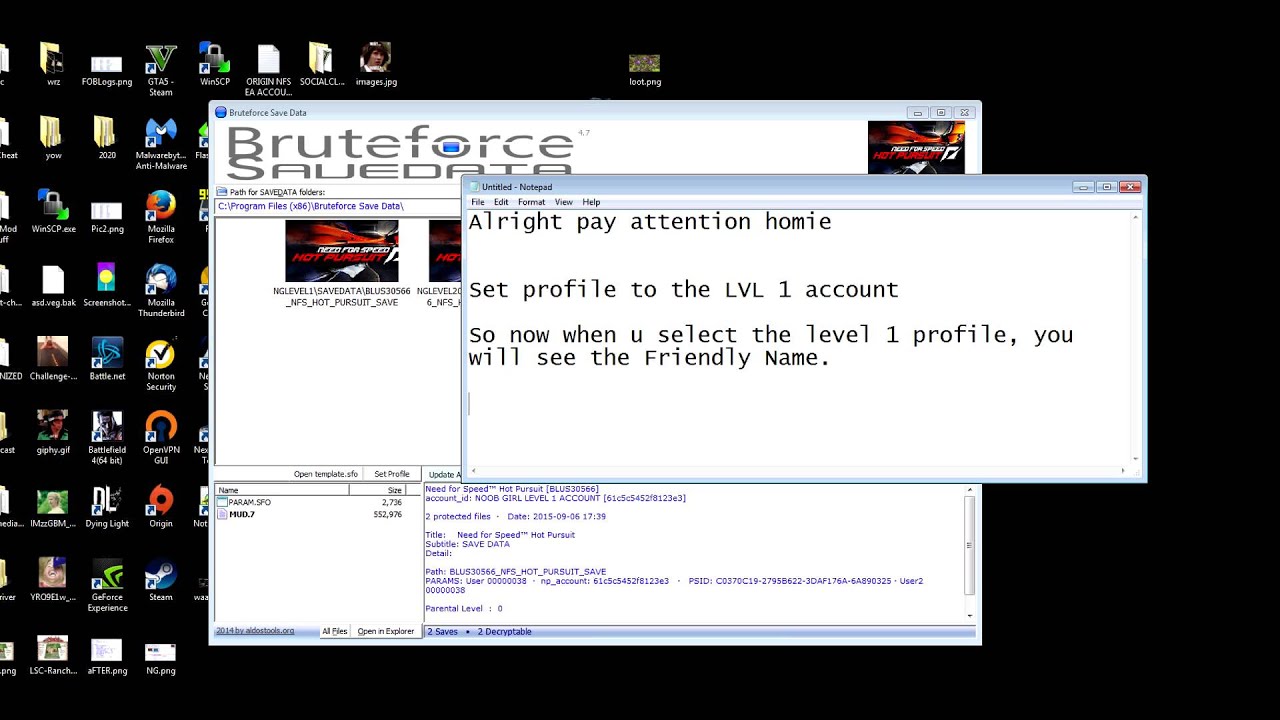
Task: Click the folder icon beside Path for SAVEDATA
Action: tap(222, 192)
